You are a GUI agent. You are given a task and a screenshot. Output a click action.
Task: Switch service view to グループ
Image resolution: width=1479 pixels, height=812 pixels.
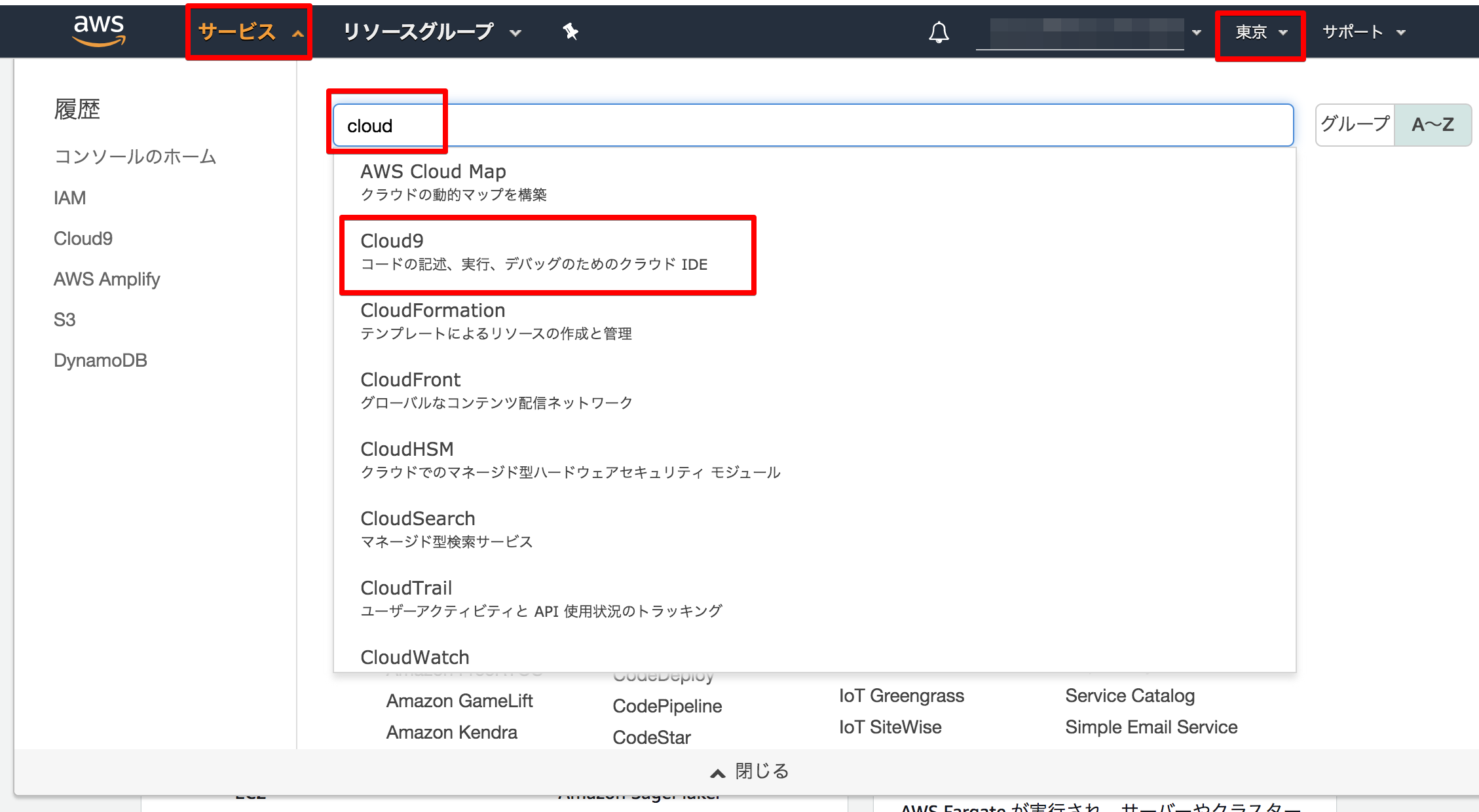click(x=1355, y=124)
